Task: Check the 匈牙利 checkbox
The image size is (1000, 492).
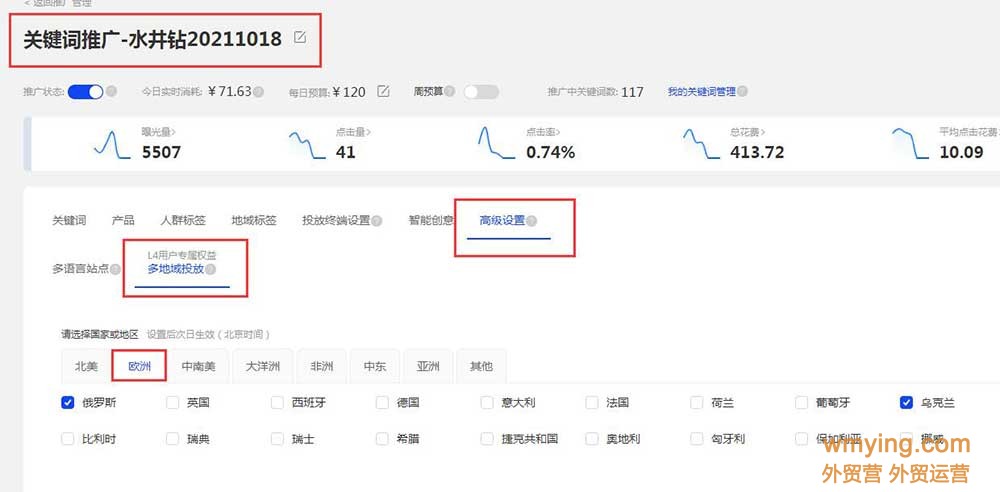Action: [x=696, y=439]
